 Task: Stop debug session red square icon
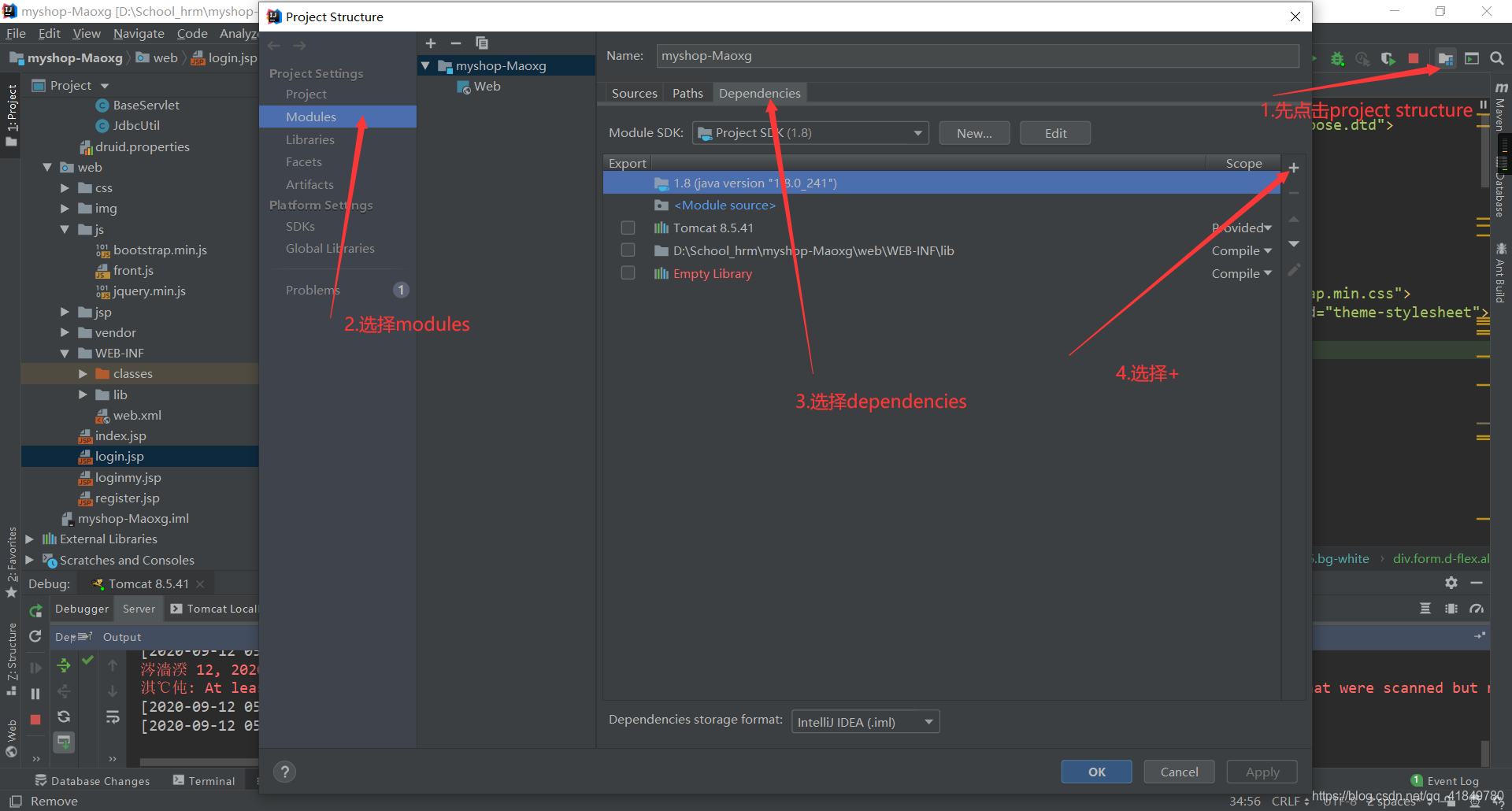click(x=35, y=720)
